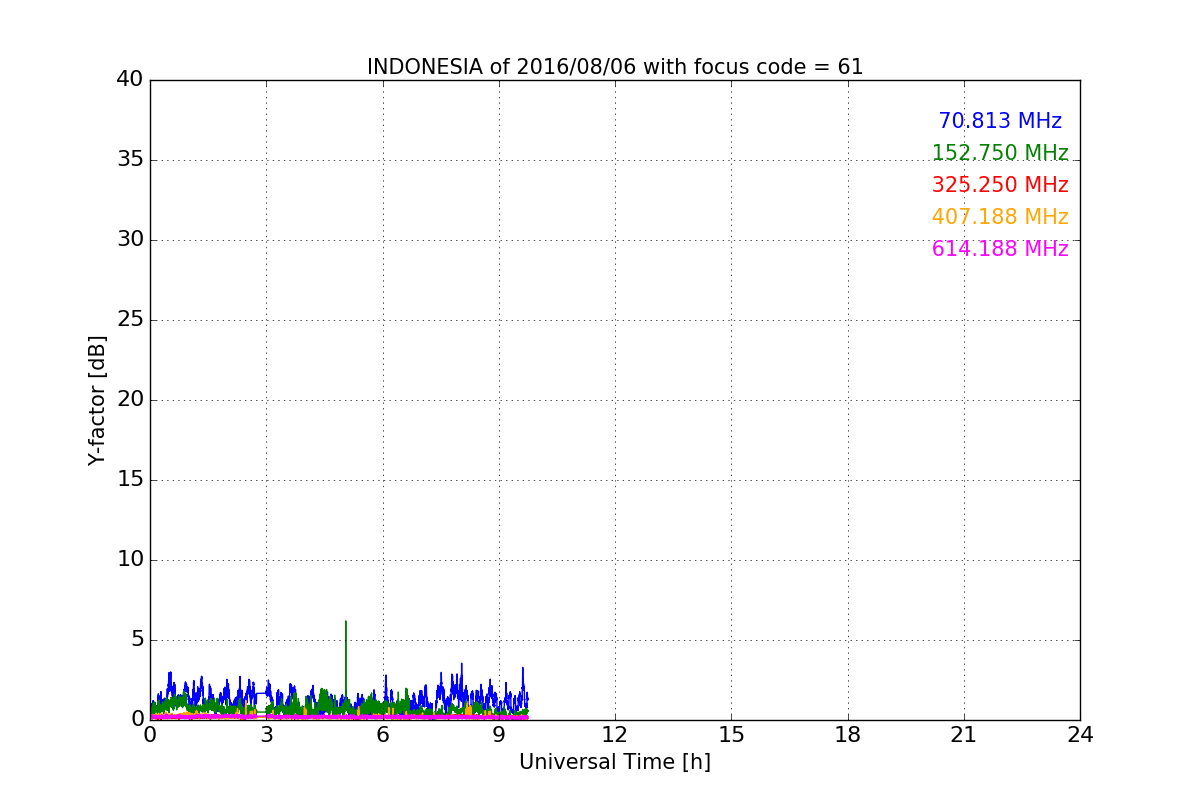
Task: Click the y-axis tick label 25
Action: [x=130, y=320]
